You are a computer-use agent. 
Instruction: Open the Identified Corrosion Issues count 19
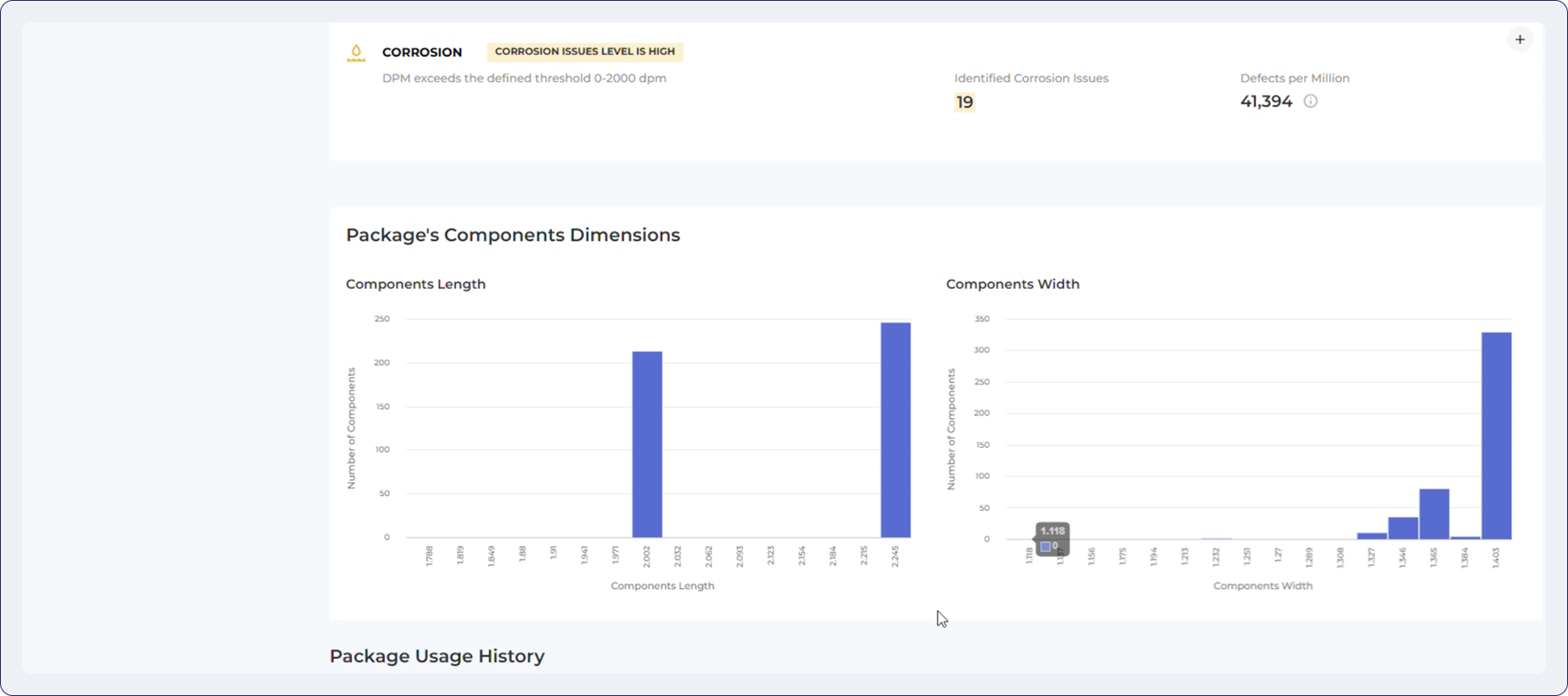pyautogui.click(x=964, y=102)
